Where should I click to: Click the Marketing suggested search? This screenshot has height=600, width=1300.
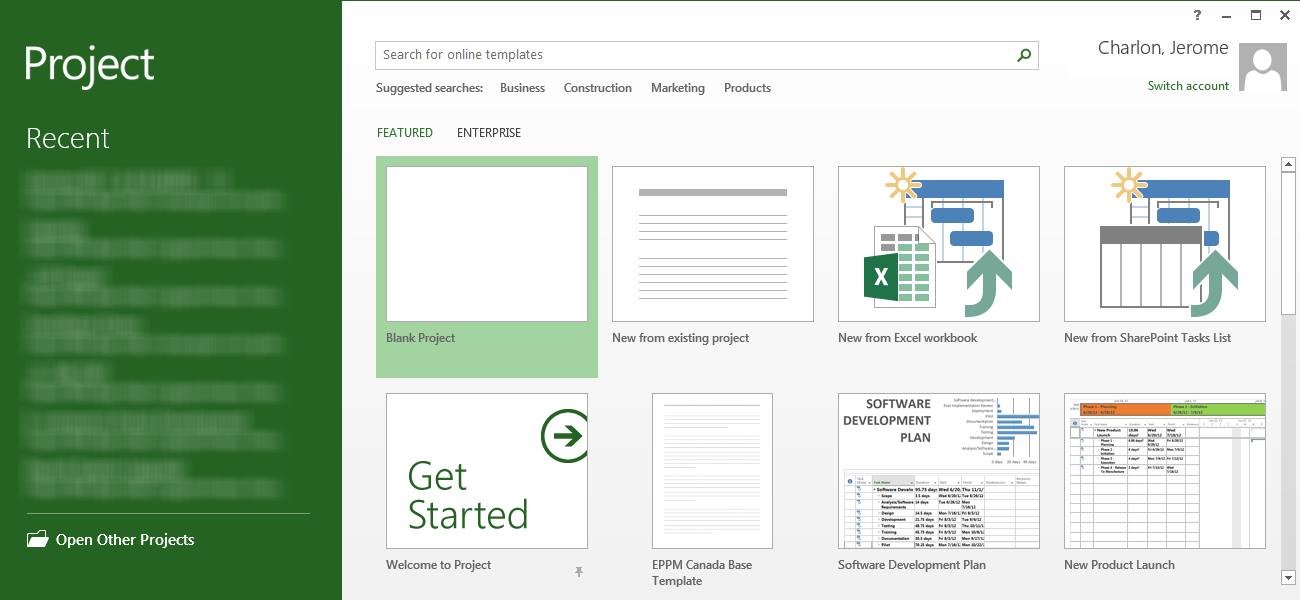[678, 88]
